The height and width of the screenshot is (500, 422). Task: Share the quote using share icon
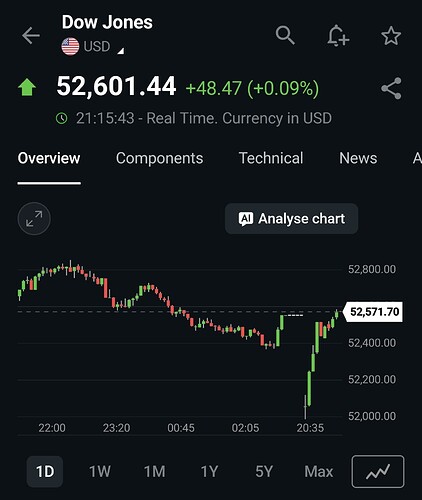point(391,88)
